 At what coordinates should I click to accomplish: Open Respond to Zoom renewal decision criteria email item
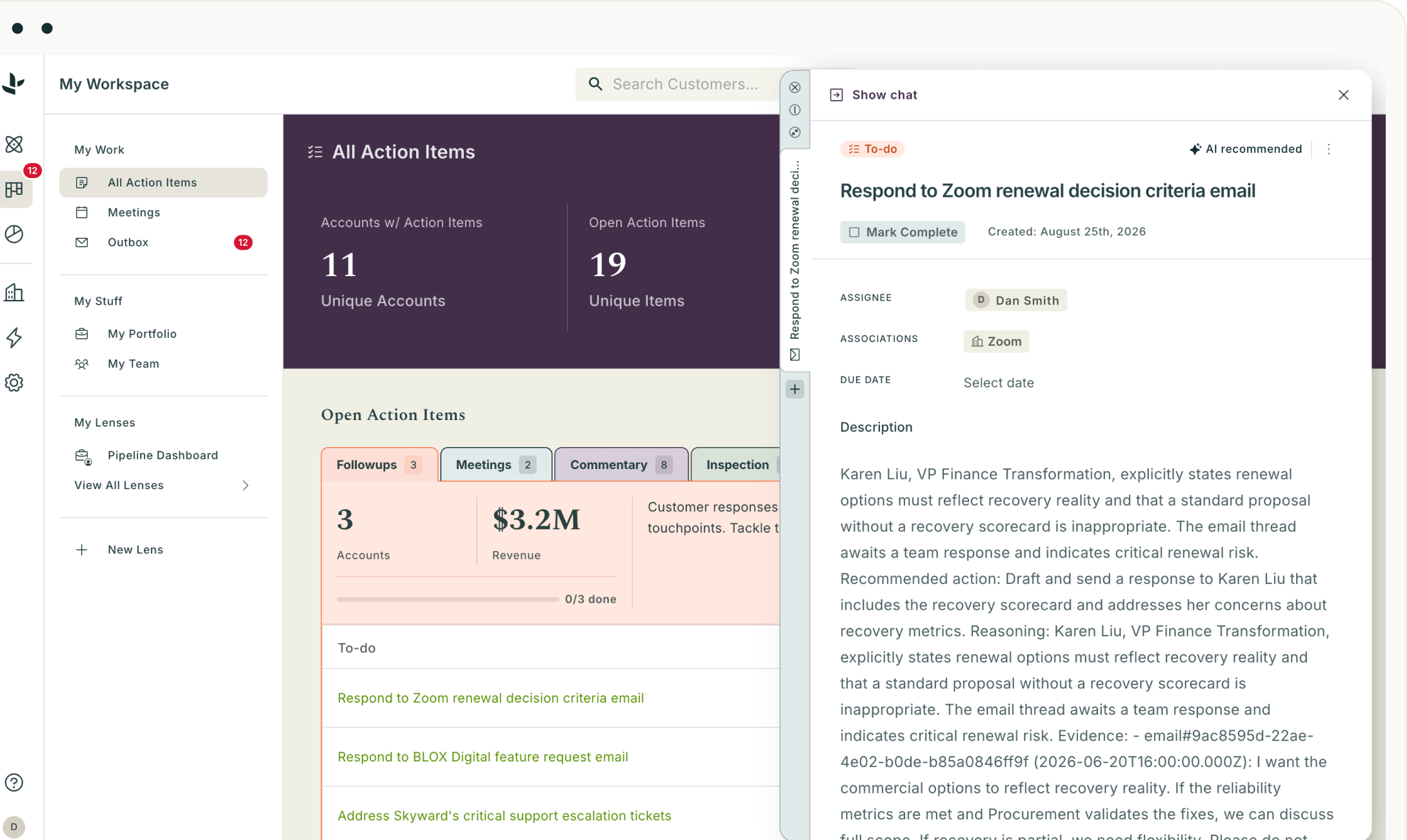[x=490, y=698]
